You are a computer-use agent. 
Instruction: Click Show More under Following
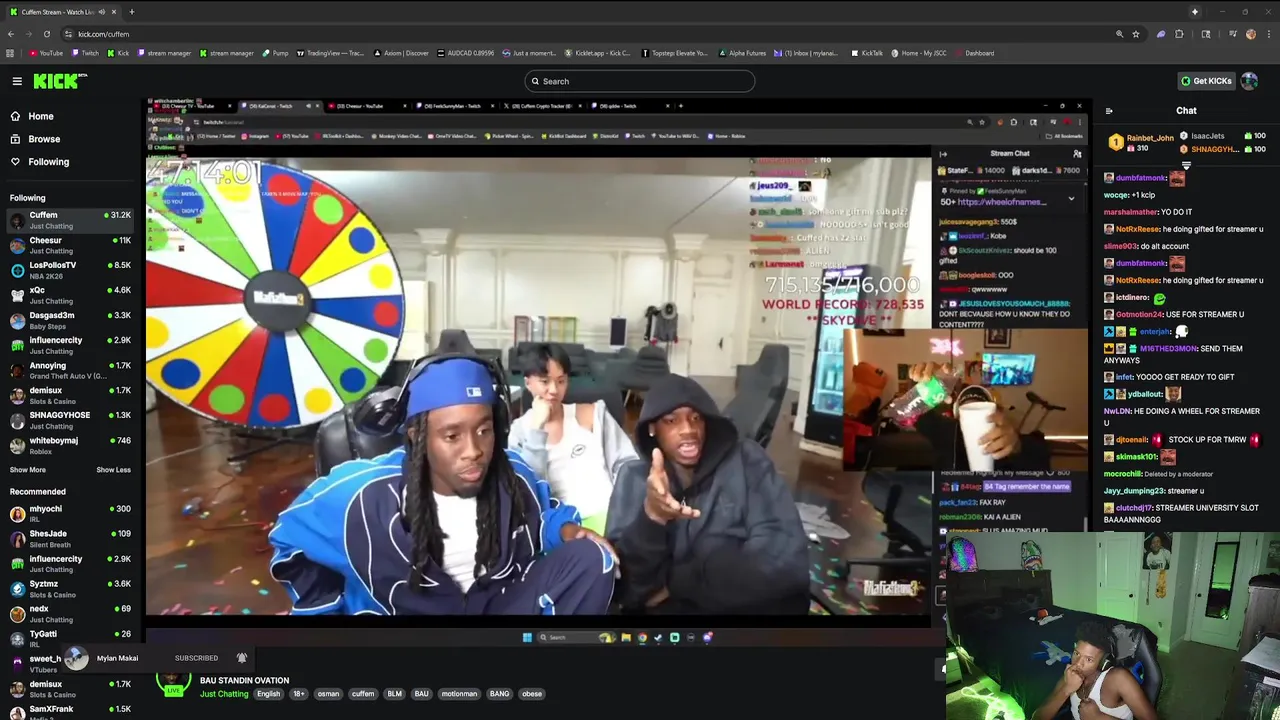click(28, 470)
